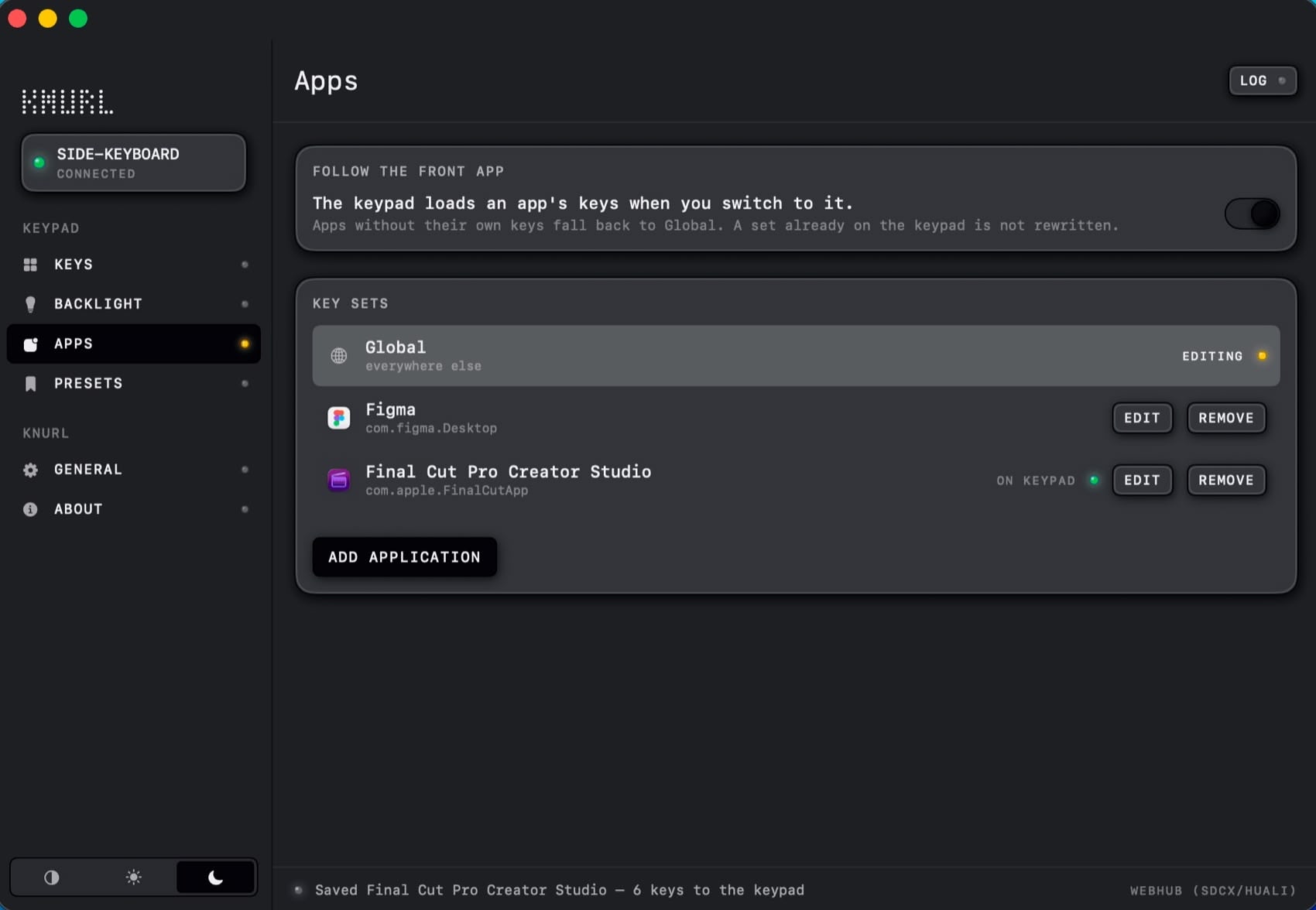Click the Final Cut Pro app icon
The height and width of the screenshot is (910, 1316).
click(339, 480)
